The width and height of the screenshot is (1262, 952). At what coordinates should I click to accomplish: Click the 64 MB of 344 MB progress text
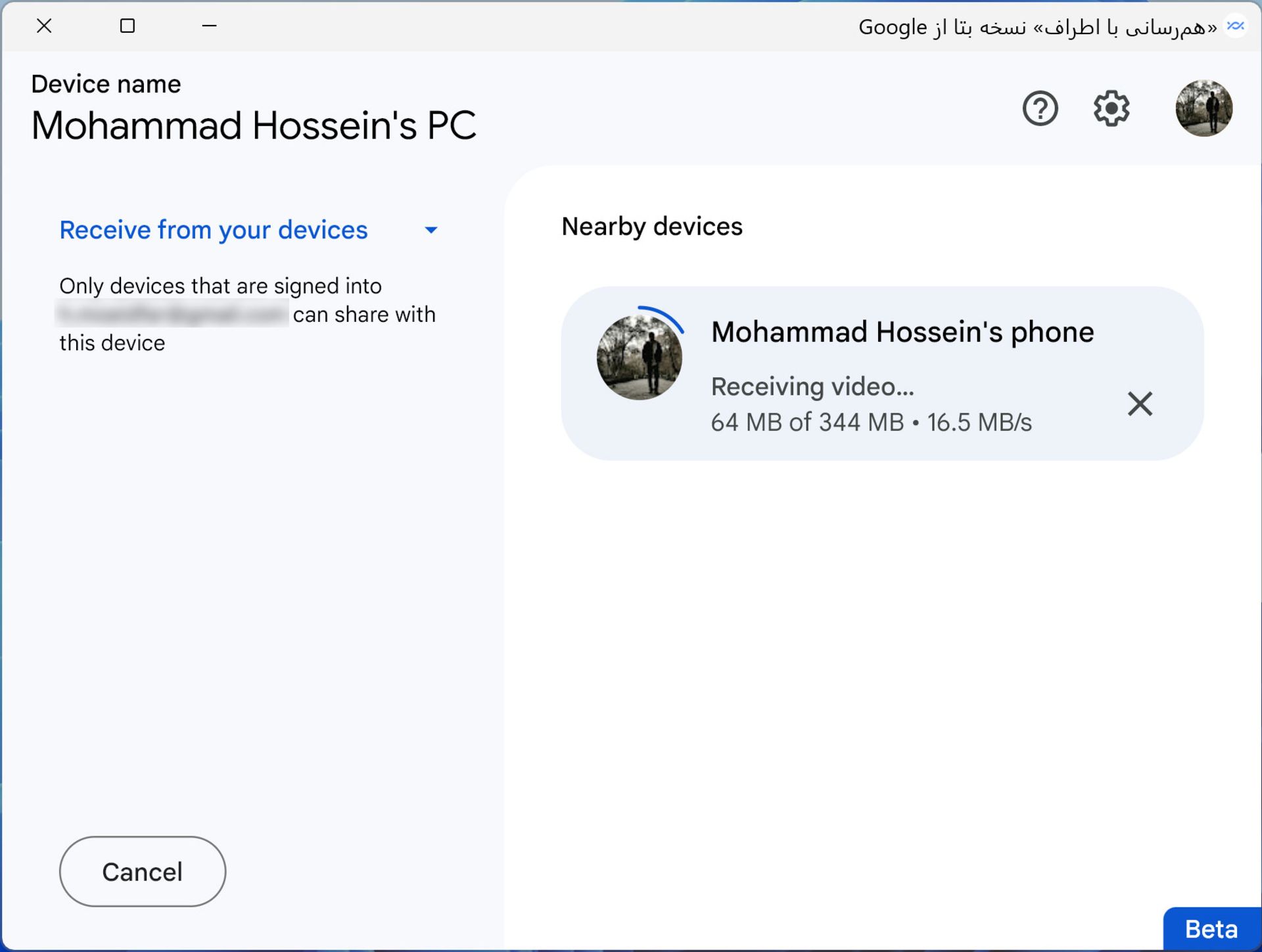[x=807, y=422]
